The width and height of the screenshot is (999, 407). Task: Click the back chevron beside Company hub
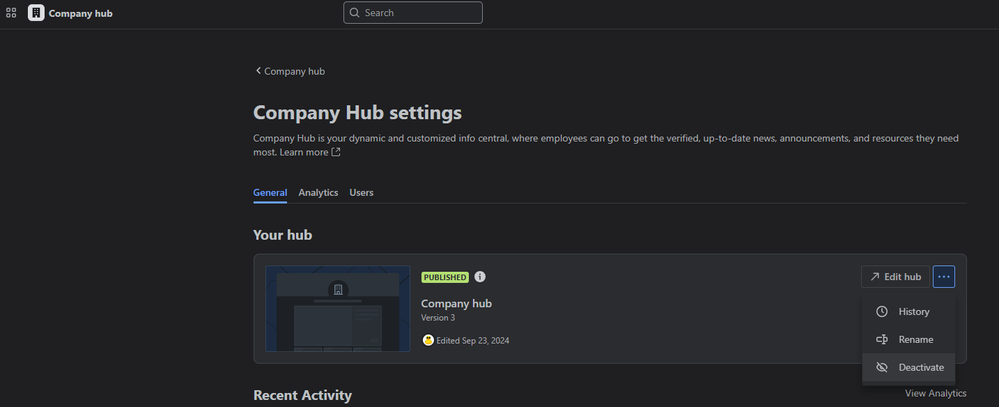point(258,71)
